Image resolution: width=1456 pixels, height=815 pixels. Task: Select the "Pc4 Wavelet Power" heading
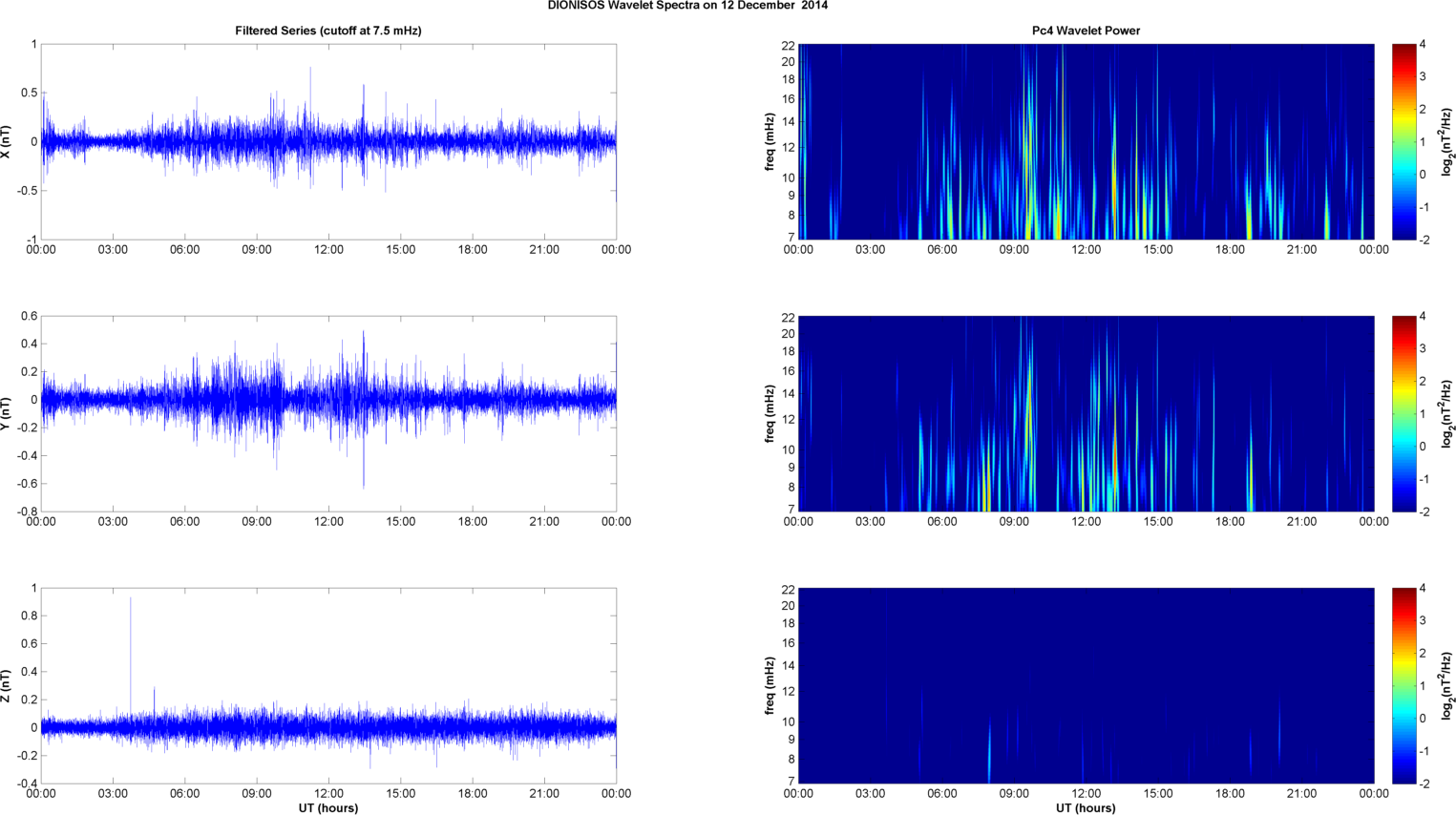point(1086,31)
